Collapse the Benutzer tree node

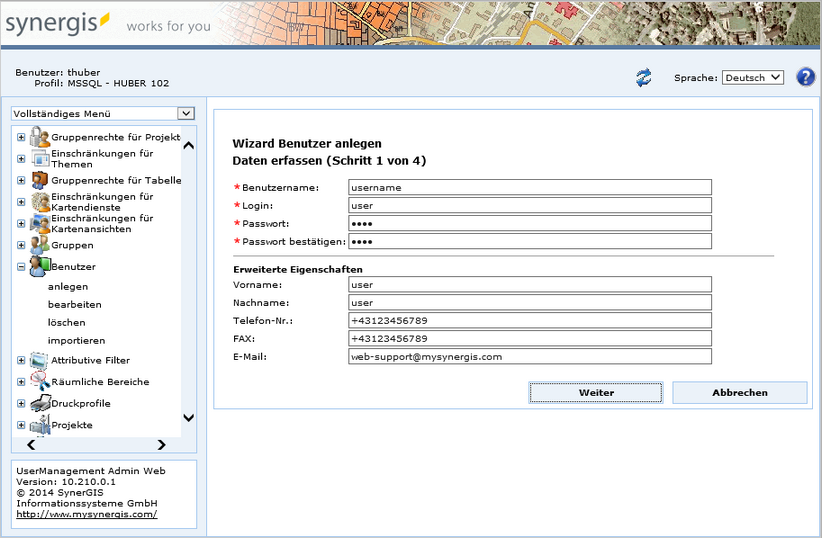point(21,267)
